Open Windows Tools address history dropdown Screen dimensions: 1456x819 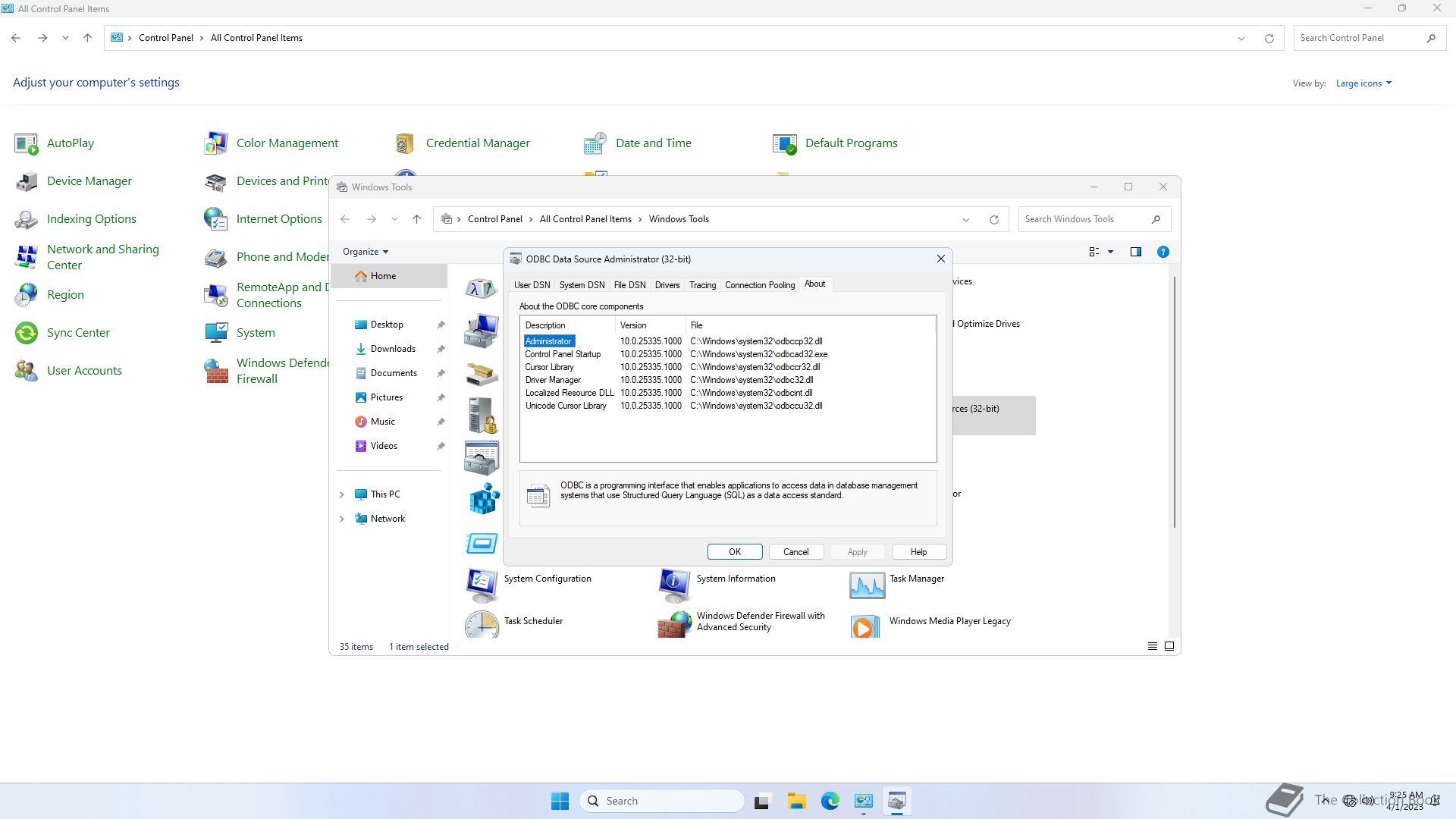pos(965,220)
